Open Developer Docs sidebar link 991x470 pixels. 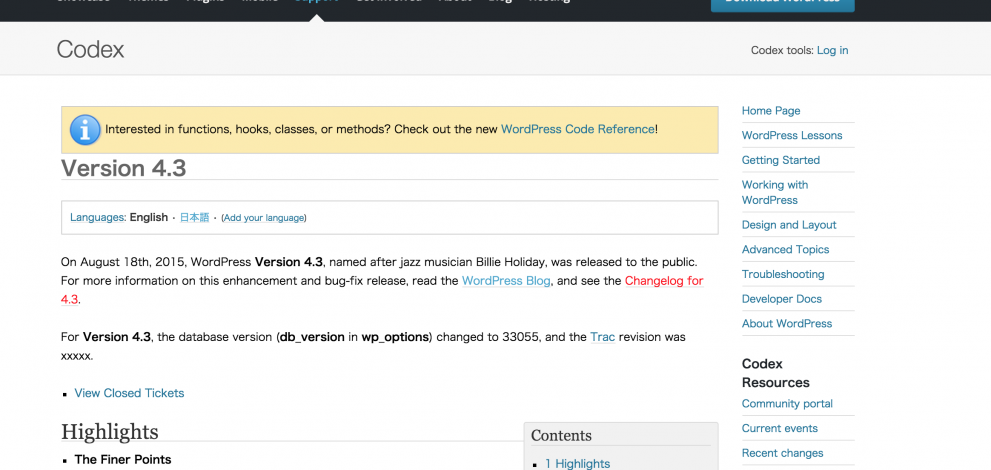782,299
